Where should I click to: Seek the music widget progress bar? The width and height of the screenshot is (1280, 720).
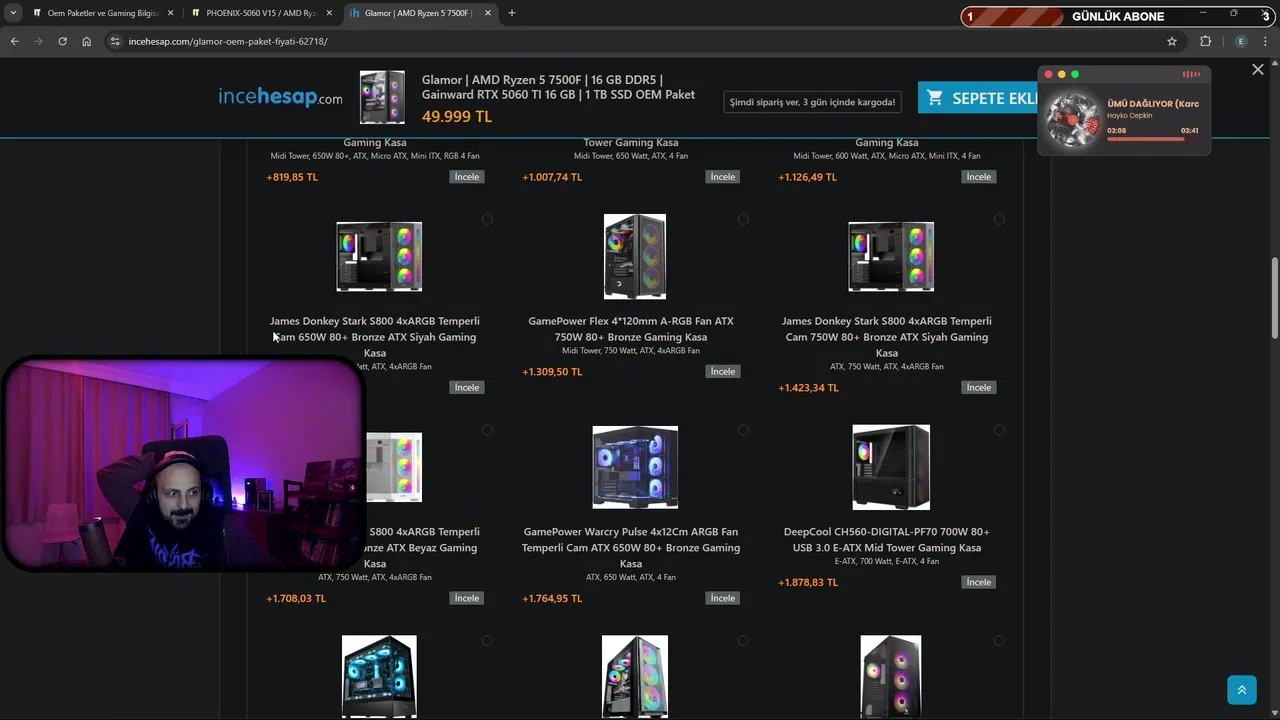tap(1152, 139)
